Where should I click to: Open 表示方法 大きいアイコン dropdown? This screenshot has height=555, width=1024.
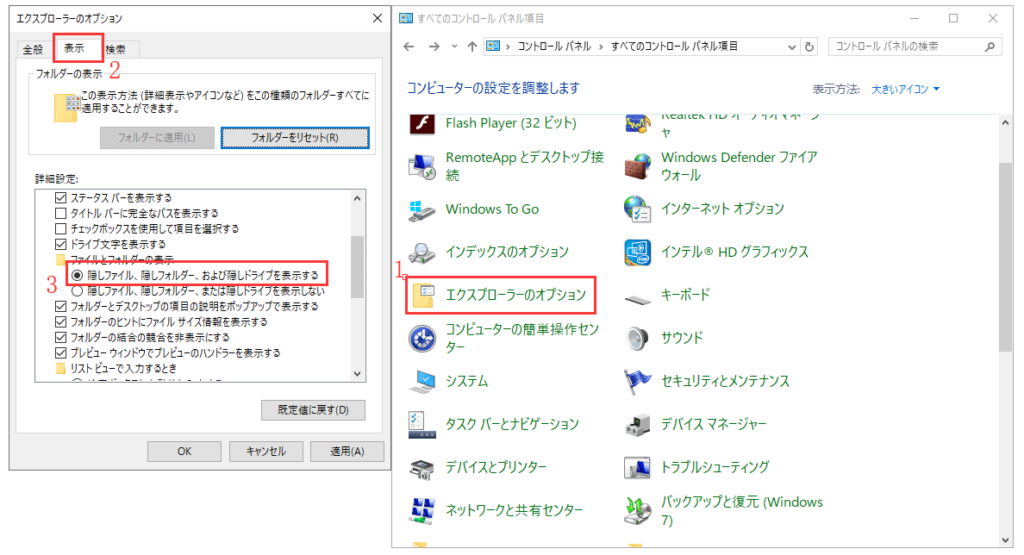pyautogui.click(x=906, y=89)
